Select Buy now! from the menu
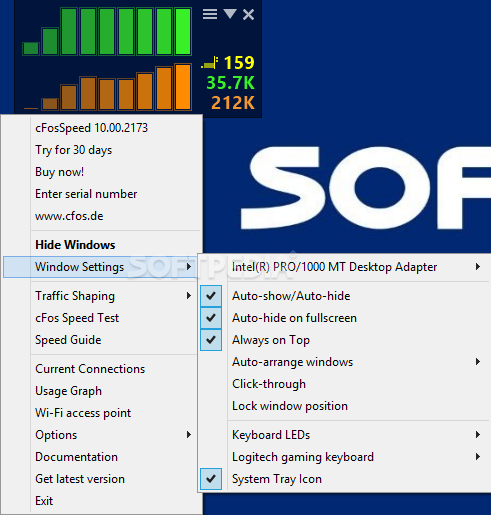 pos(59,172)
